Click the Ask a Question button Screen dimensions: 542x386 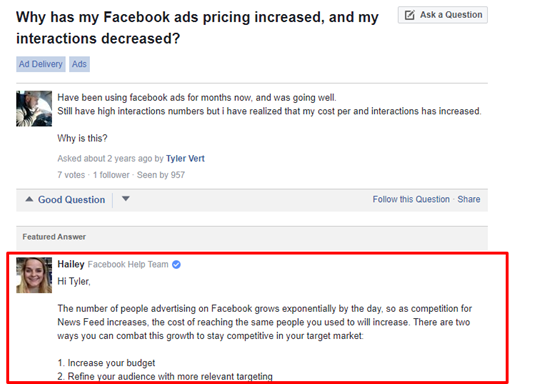(442, 15)
